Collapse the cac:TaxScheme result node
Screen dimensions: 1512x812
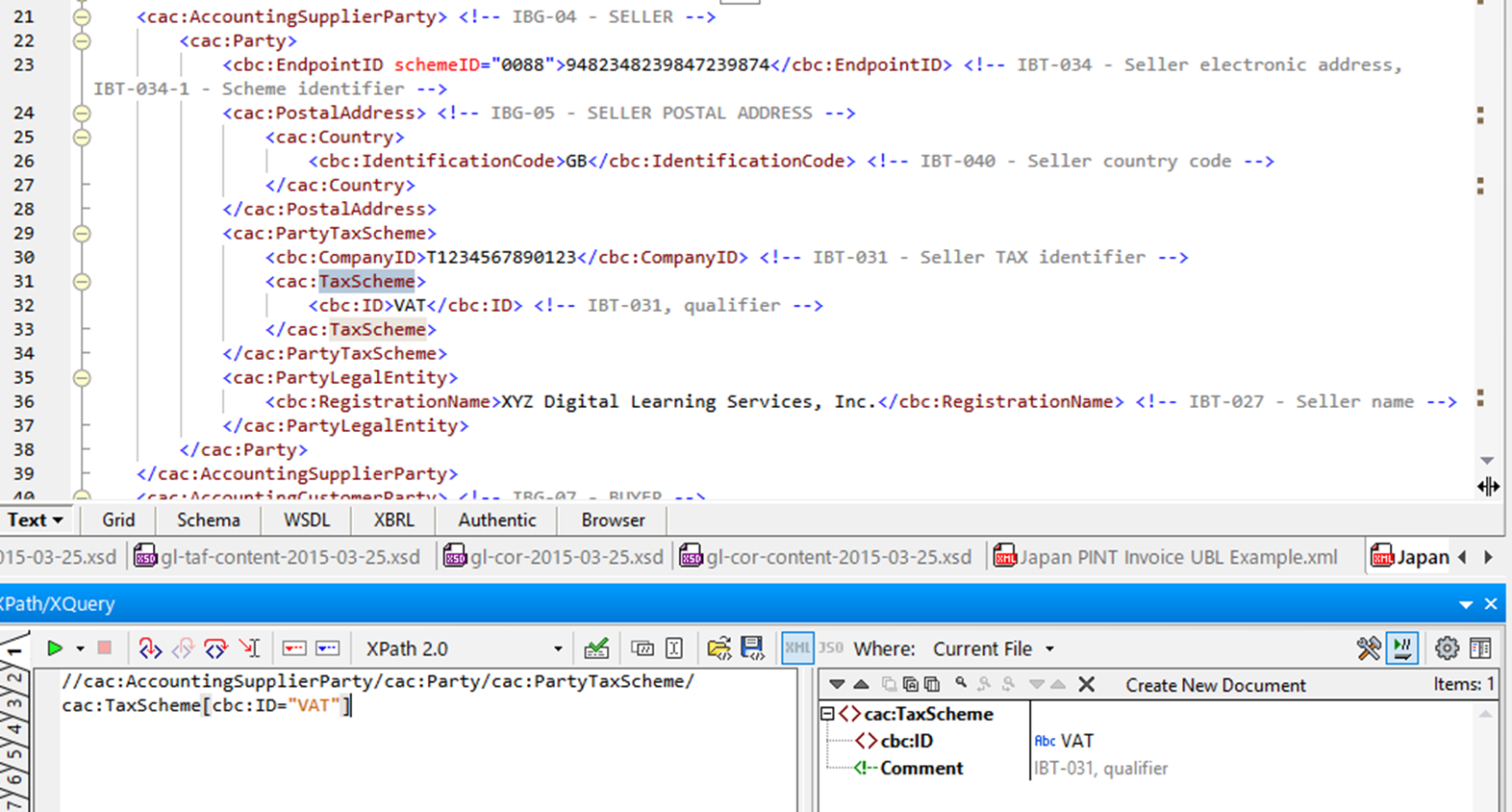(827, 714)
